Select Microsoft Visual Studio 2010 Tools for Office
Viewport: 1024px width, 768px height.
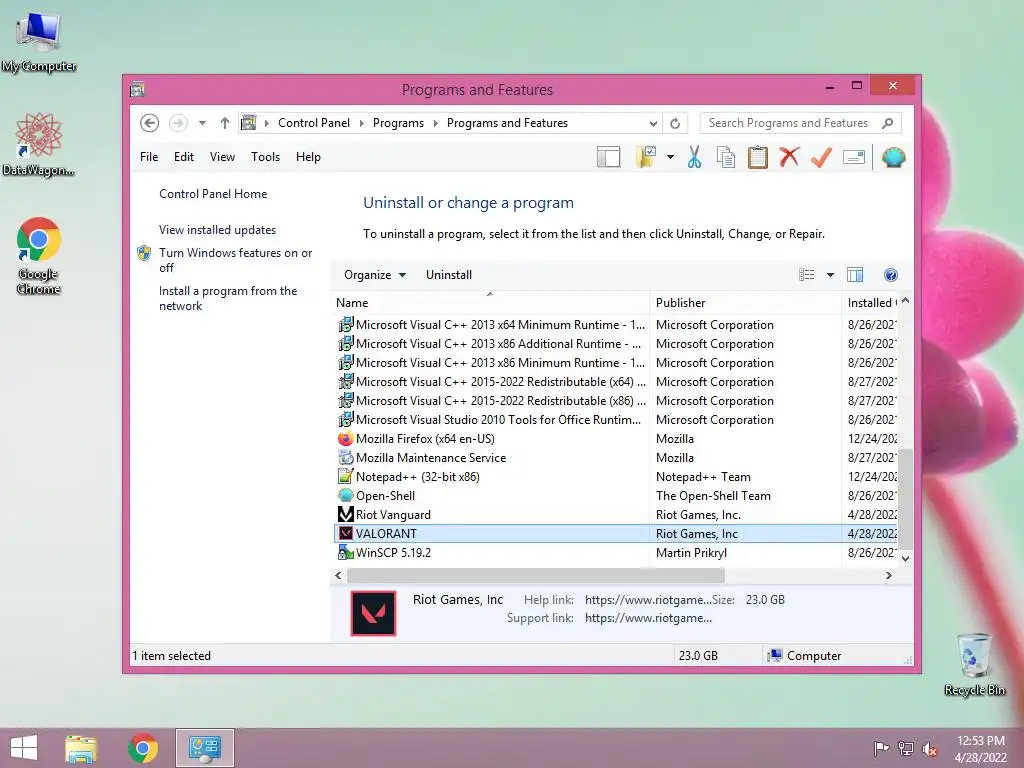click(x=616, y=420)
